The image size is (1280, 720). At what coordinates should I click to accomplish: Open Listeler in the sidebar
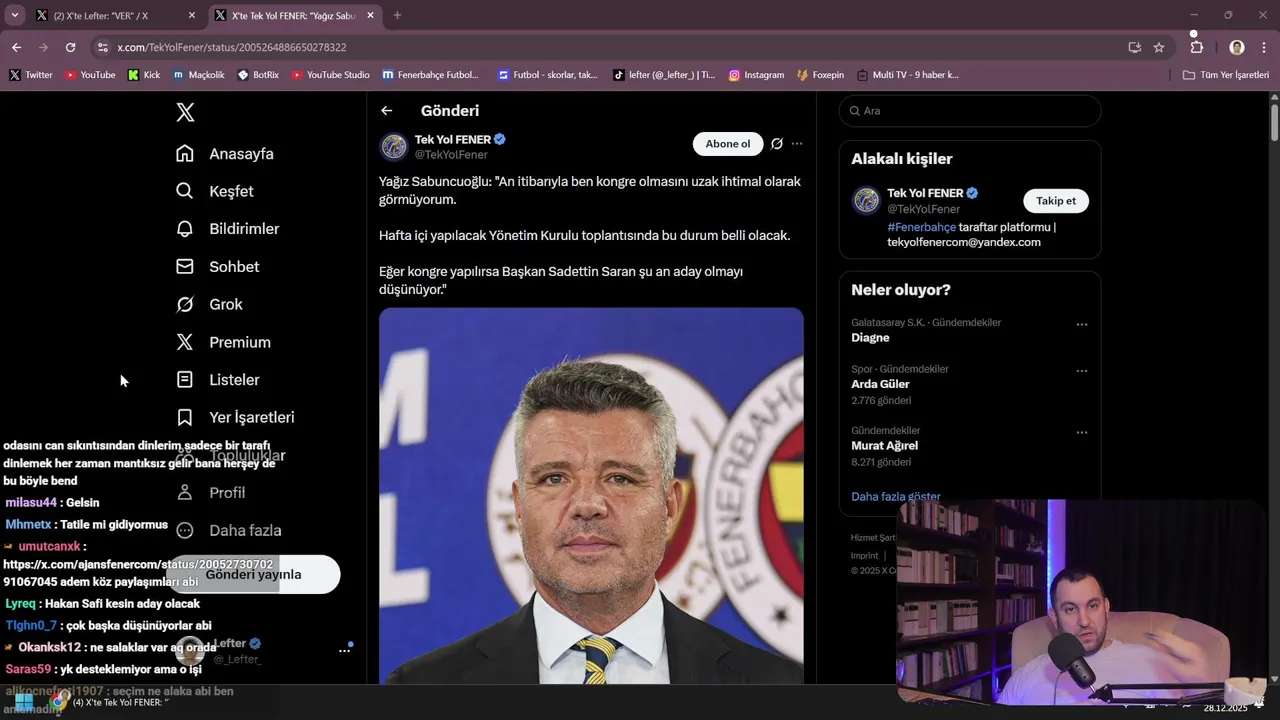217,380
